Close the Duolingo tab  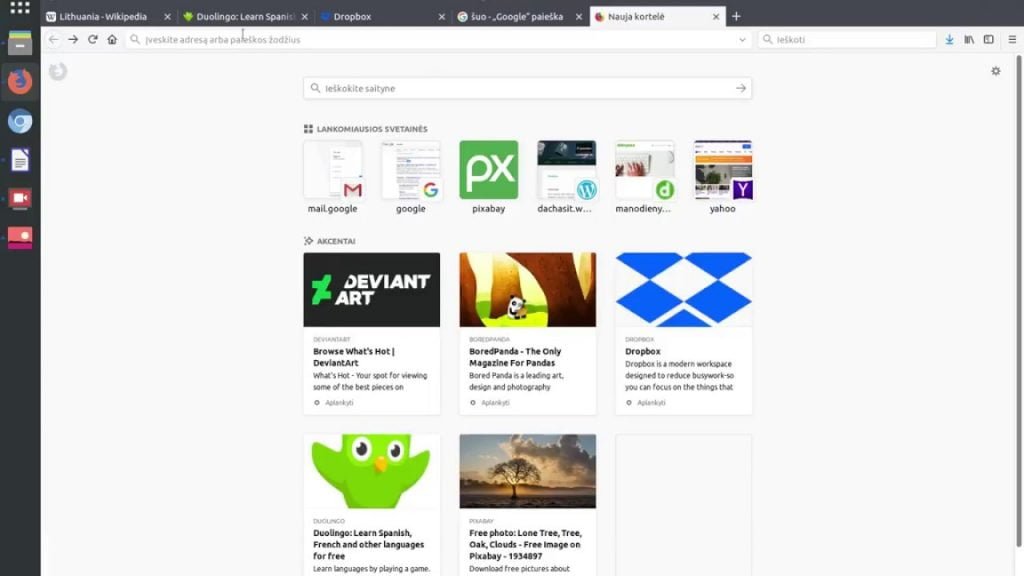(304, 17)
